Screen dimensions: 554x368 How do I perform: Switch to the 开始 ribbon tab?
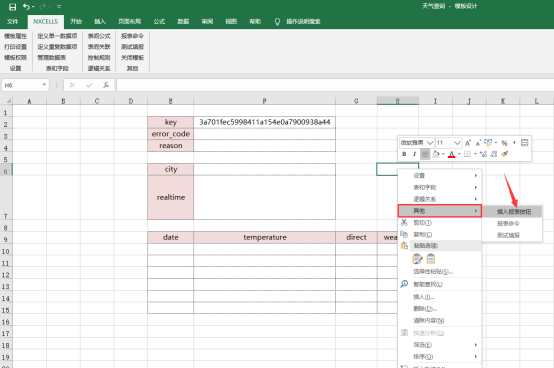tap(76, 22)
